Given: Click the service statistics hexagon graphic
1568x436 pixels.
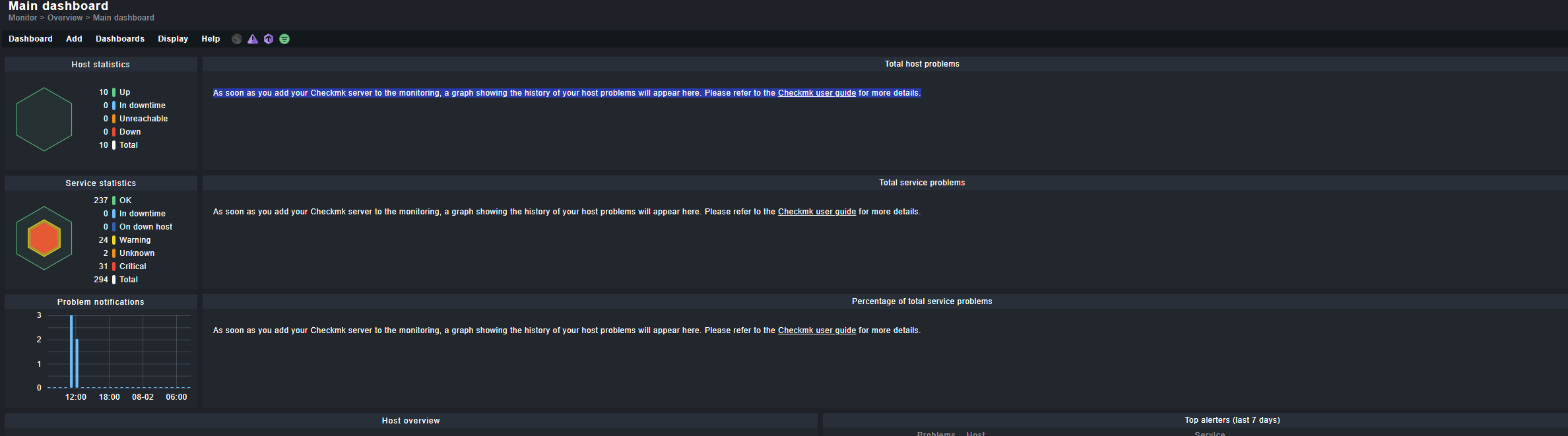Looking at the screenshot, I should click(44, 238).
